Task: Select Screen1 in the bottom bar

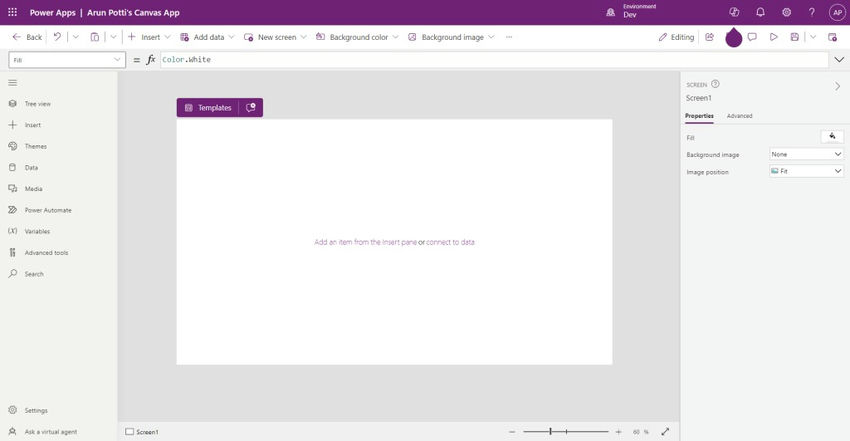Action: 142,432
